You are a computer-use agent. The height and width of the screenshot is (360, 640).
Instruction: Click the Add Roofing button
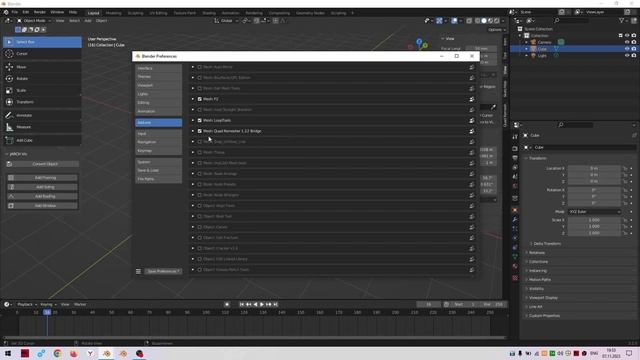tap(42, 196)
